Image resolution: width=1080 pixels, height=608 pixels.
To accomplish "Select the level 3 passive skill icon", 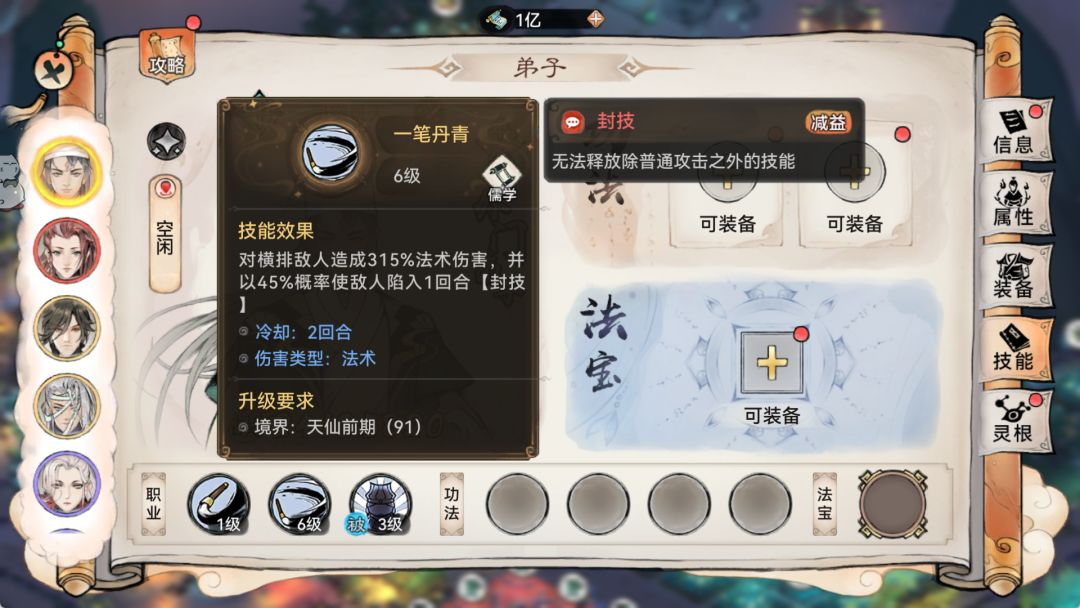I will pyautogui.click(x=380, y=505).
